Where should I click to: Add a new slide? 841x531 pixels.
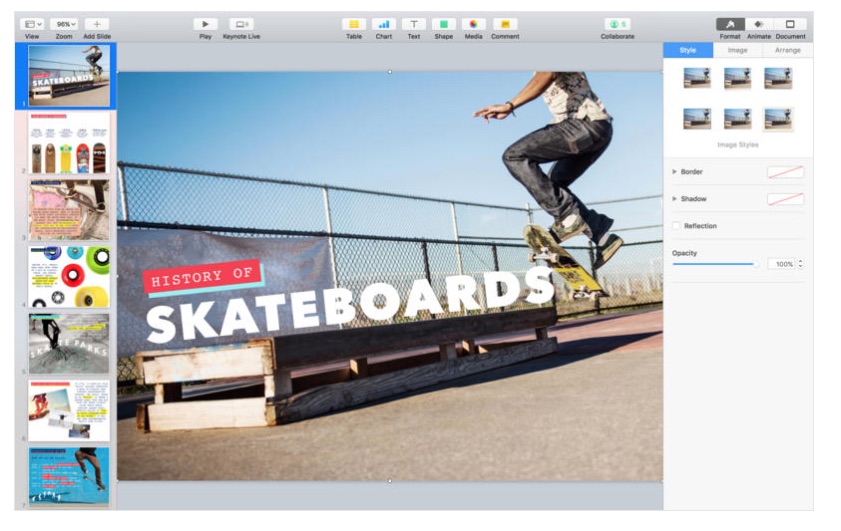pos(97,24)
